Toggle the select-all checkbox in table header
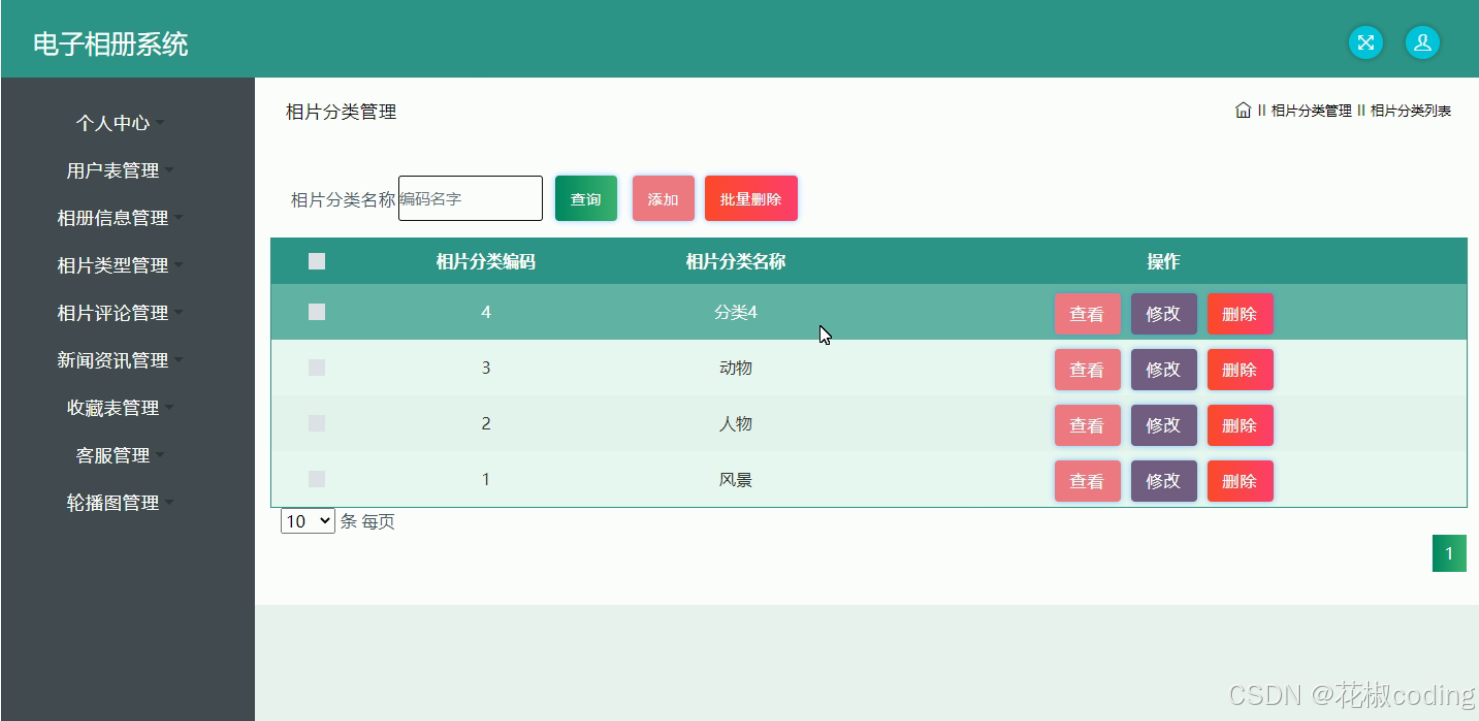Screen dimensions: 1479x721 point(317,261)
